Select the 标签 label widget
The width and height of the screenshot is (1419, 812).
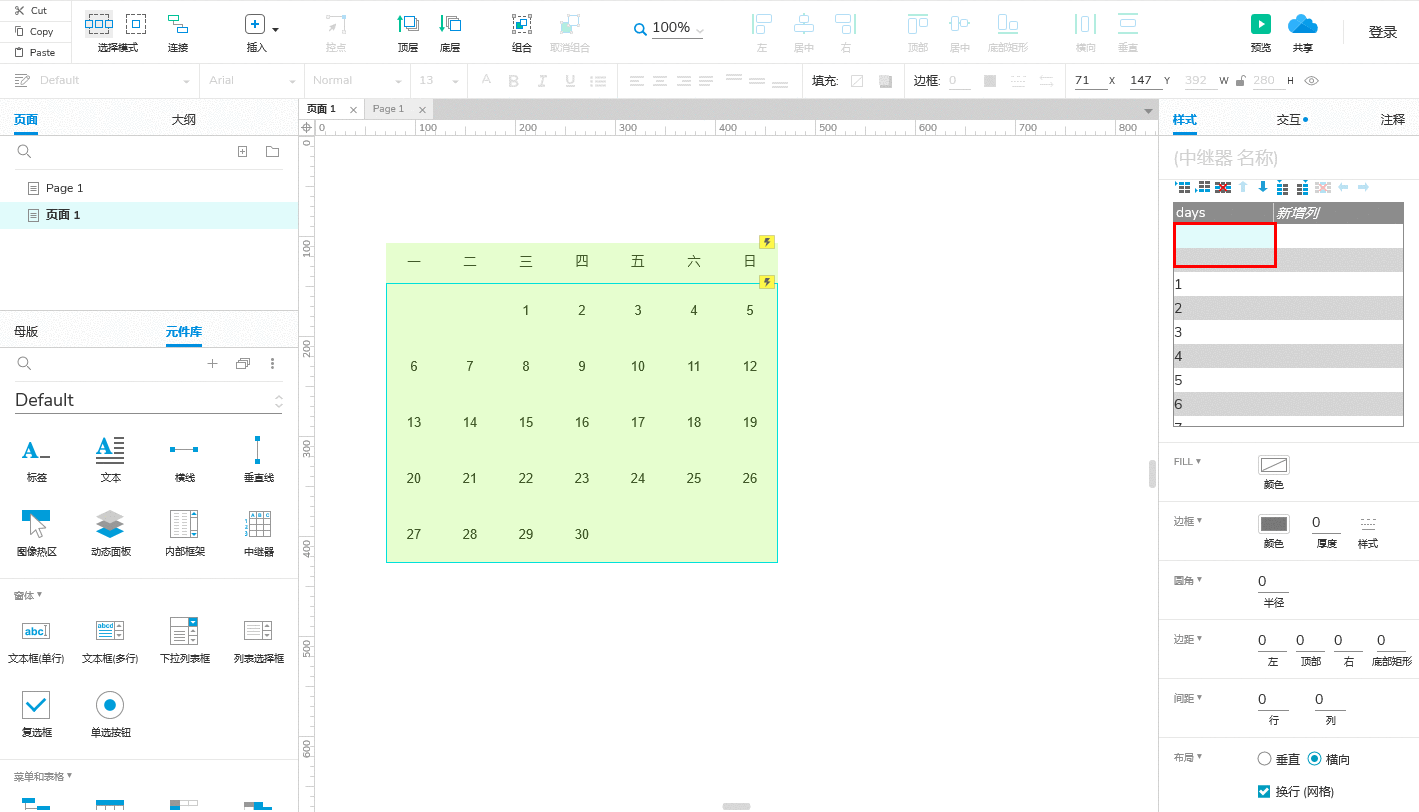[x=37, y=459]
